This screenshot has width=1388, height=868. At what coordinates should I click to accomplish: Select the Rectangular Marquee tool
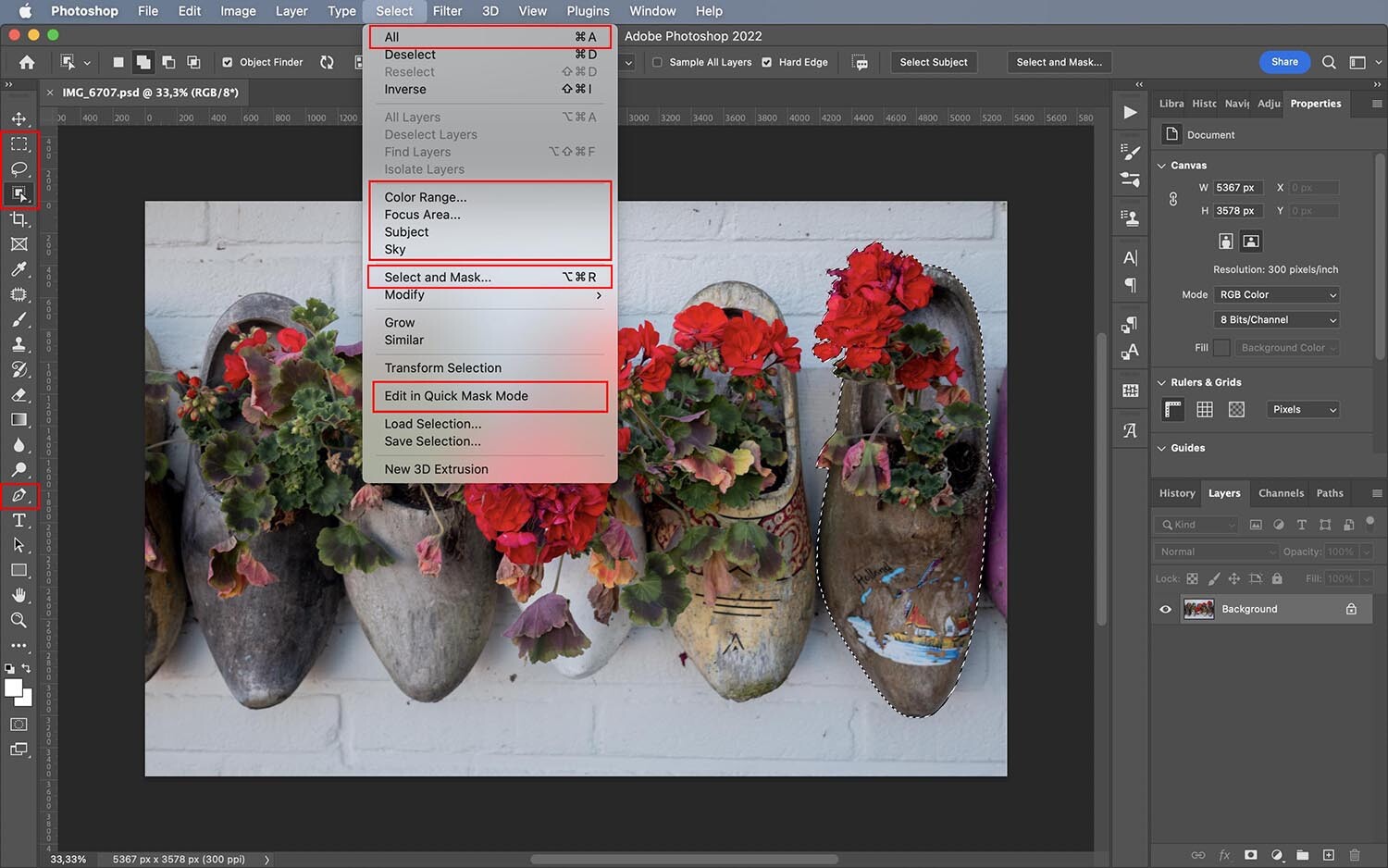pos(19,144)
